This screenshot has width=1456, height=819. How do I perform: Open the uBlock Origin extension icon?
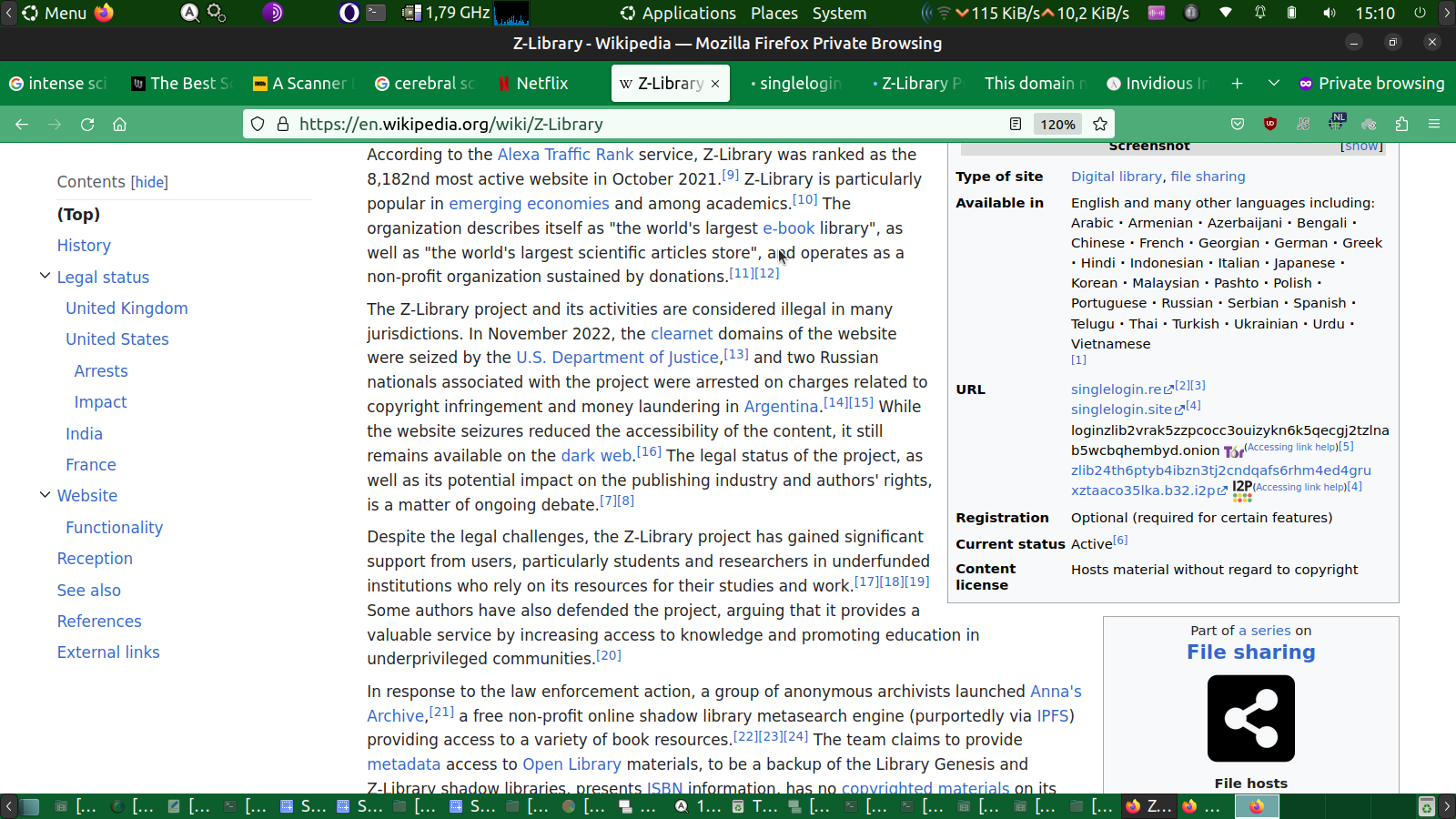click(1270, 125)
